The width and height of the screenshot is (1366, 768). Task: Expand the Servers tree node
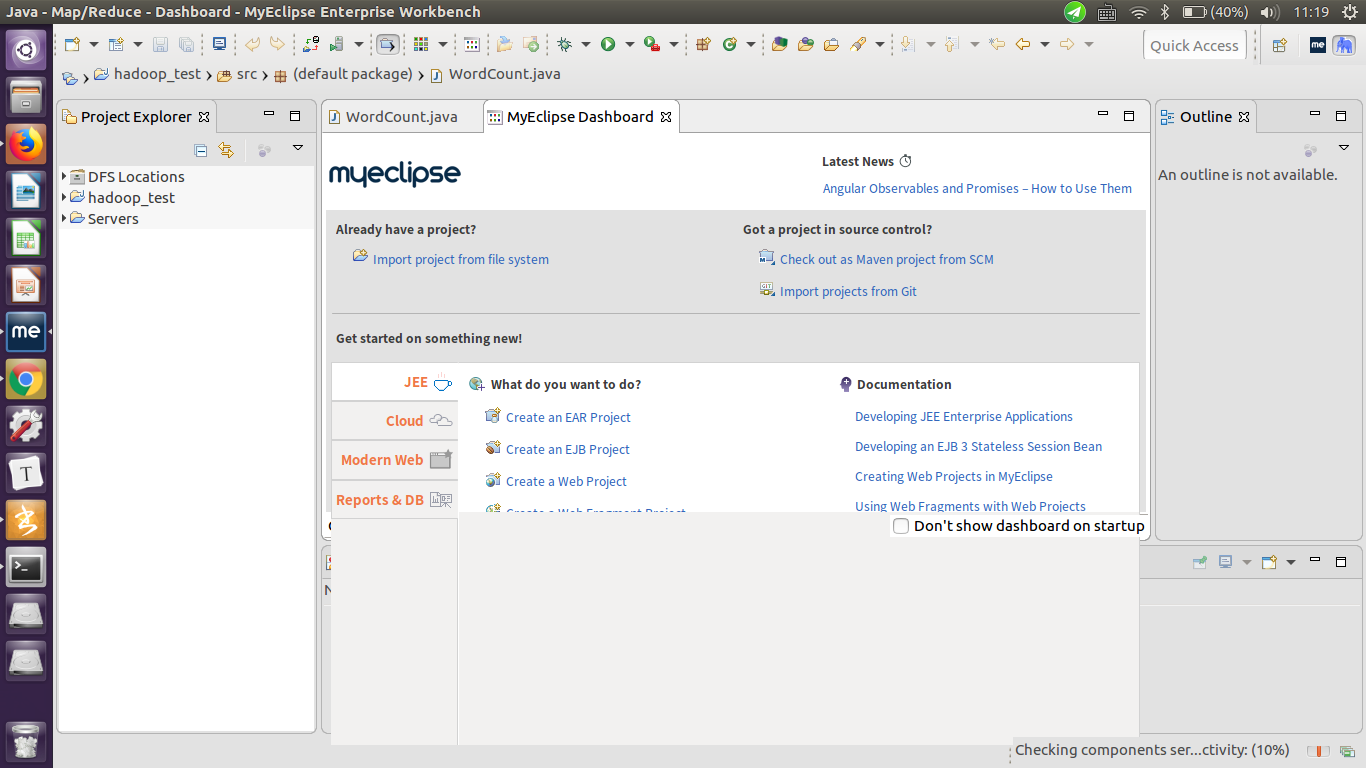coord(64,218)
